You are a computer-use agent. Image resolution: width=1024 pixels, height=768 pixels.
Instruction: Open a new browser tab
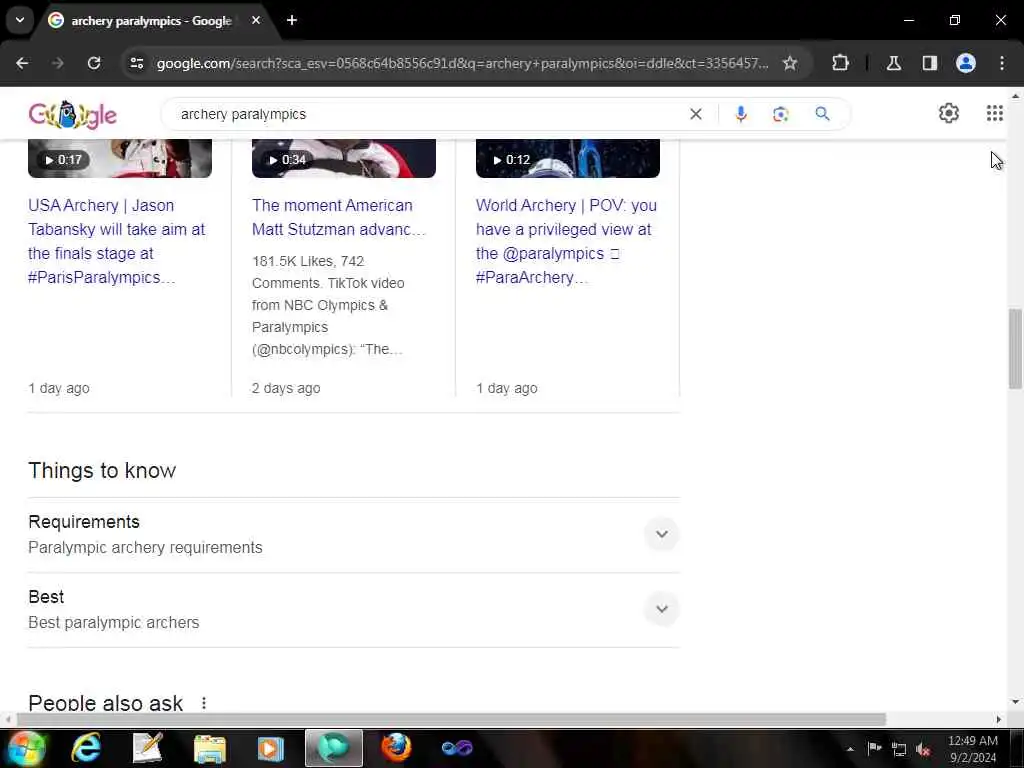point(292,20)
